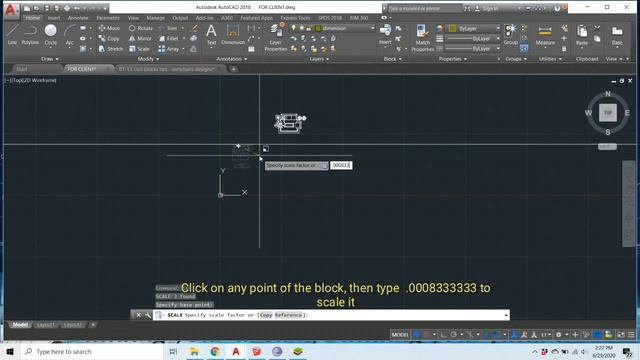Open the Parametric ribbon tab

(x=108, y=18)
